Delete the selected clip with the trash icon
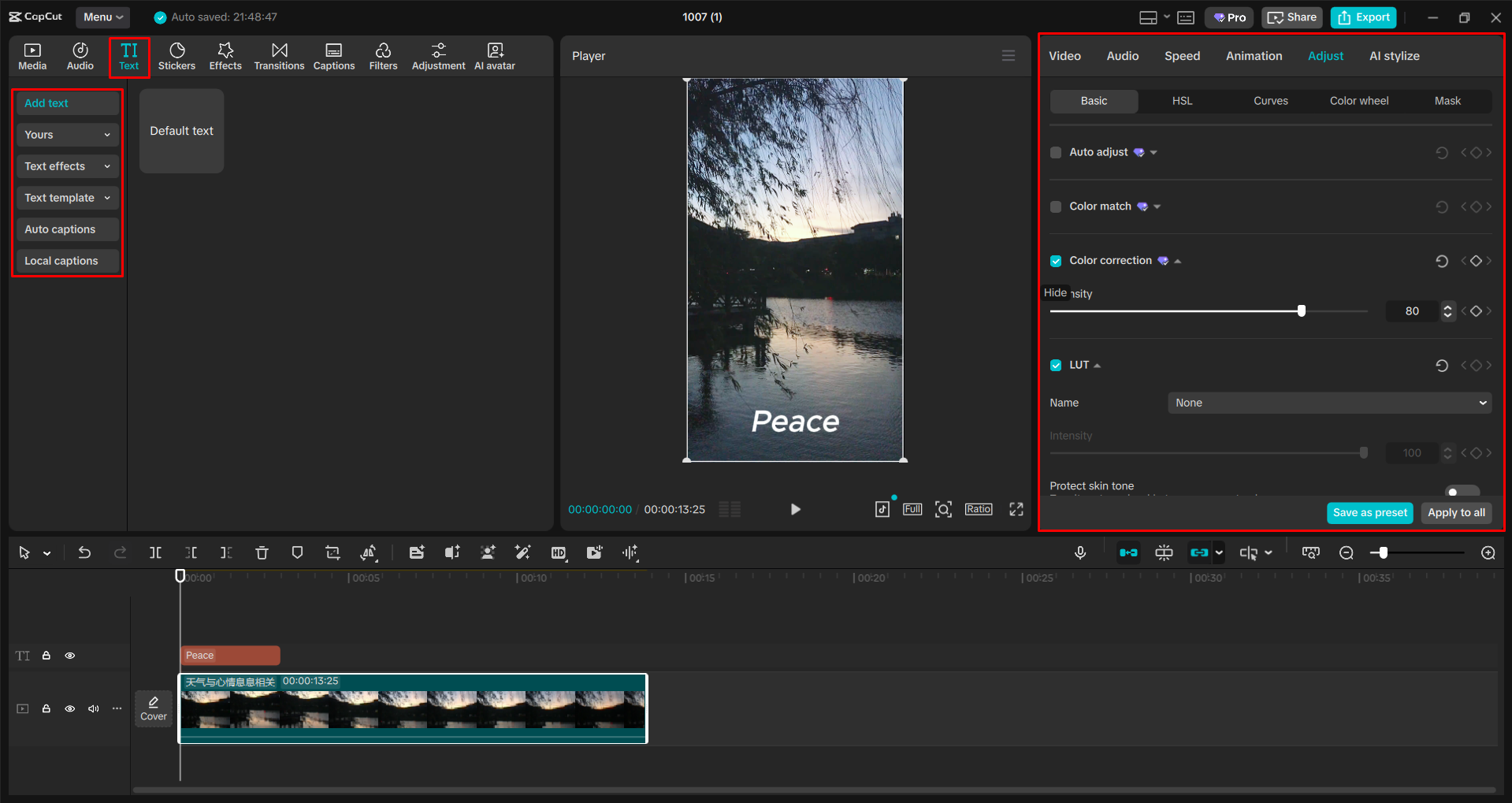The height and width of the screenshot is (803, 1512). click(262, 552)
